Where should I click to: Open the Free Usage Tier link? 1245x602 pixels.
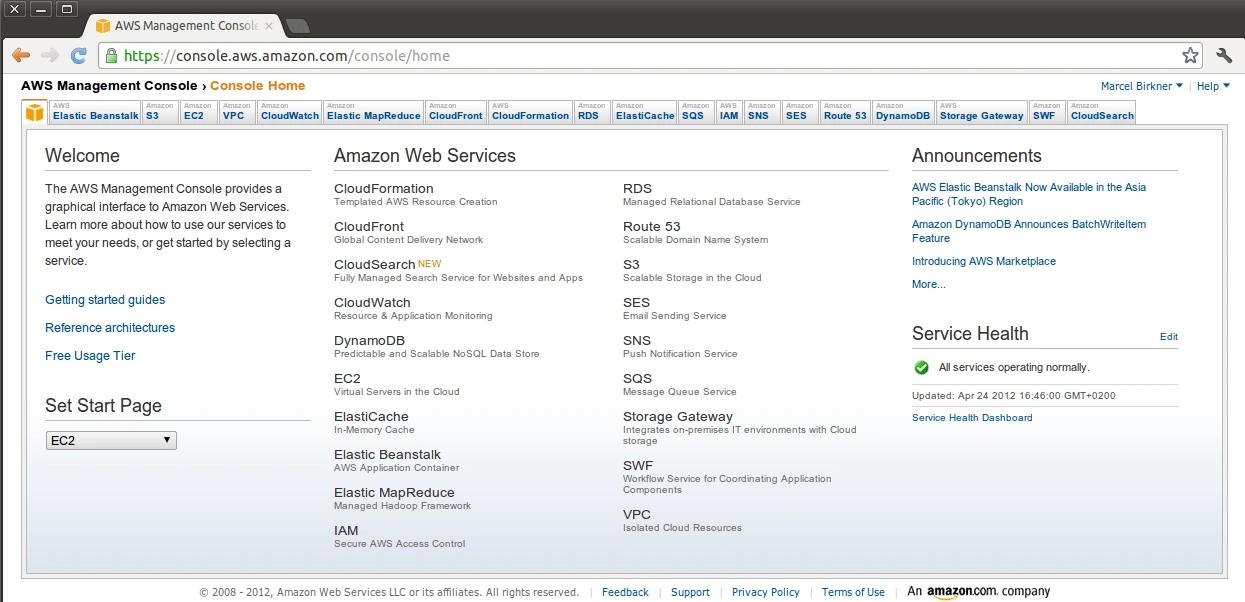[x=90, y=356]
